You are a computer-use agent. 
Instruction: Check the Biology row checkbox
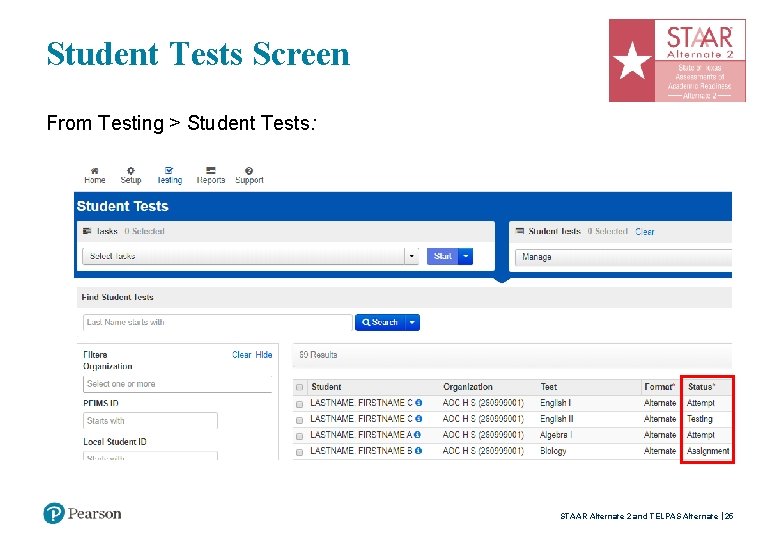(299, 452)
